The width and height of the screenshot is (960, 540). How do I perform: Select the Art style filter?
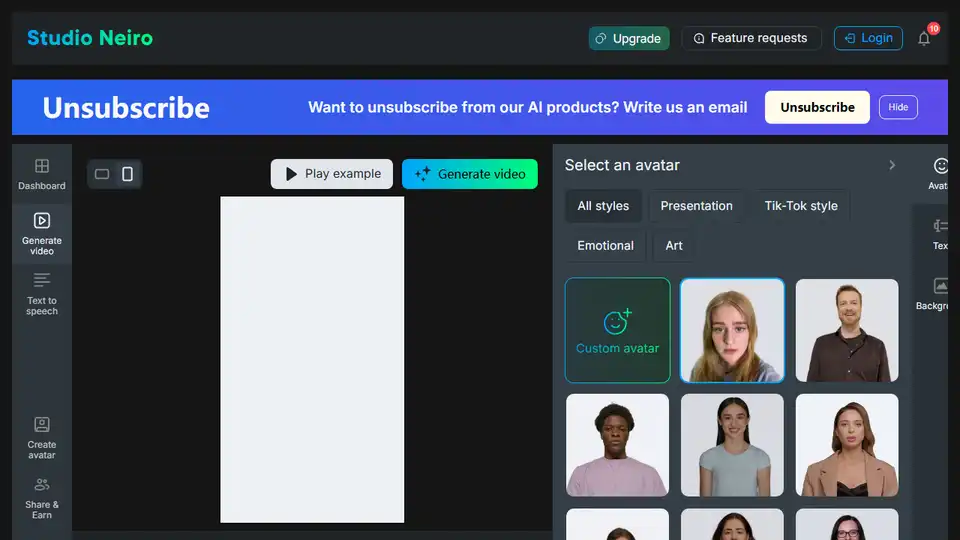(673, 246)
